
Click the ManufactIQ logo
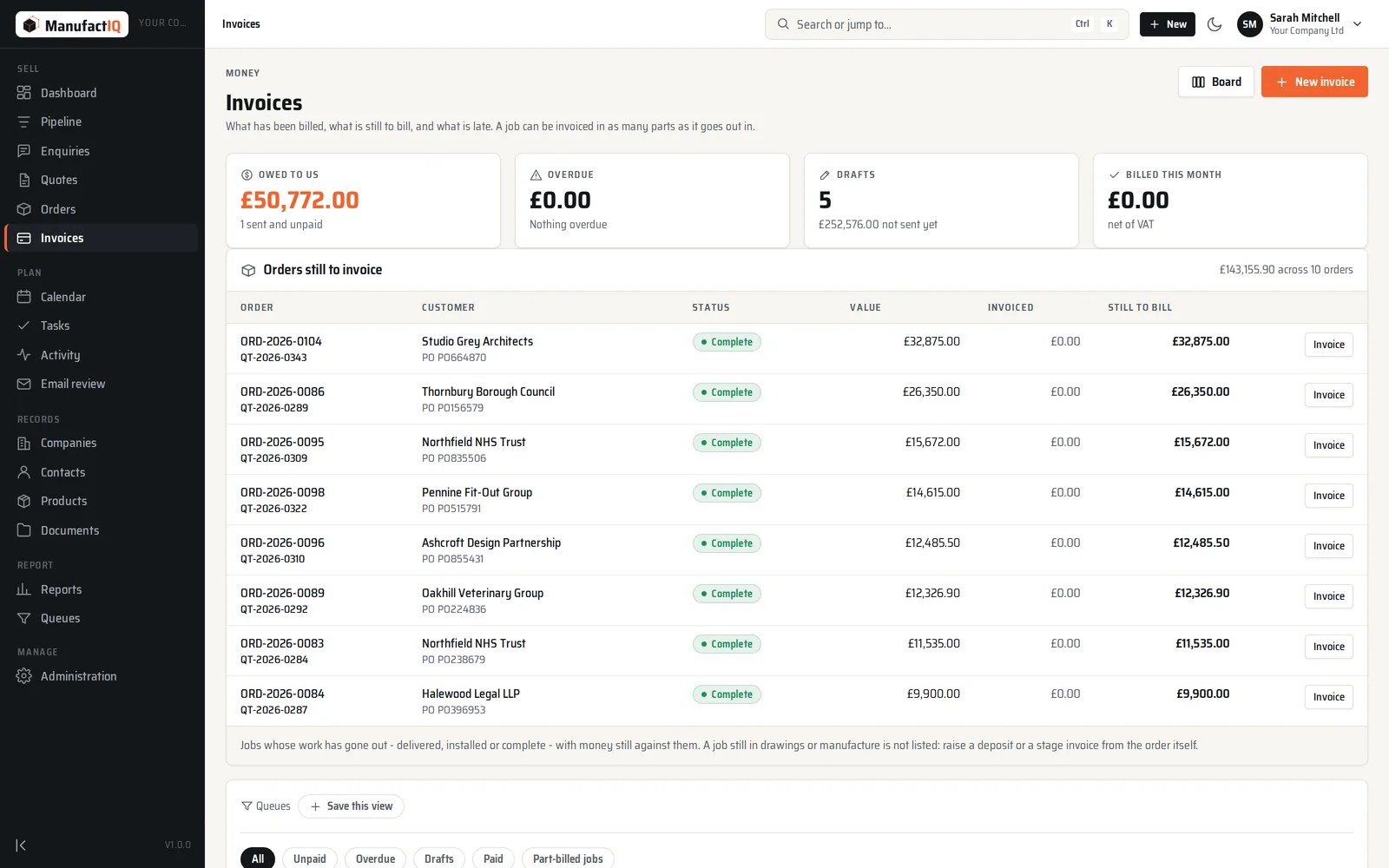(72, 24)
